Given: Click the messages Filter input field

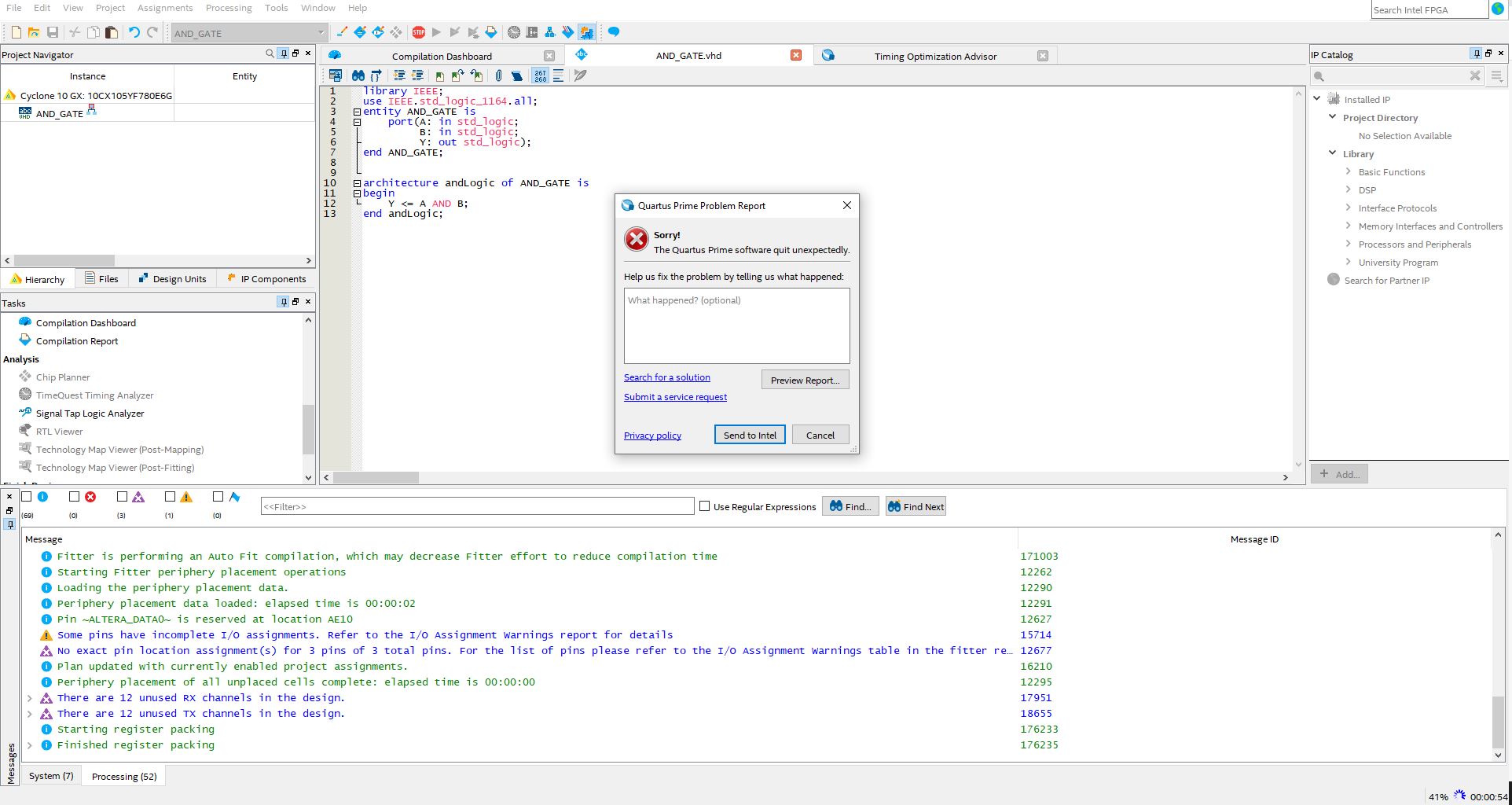Looking at the screenshot, I should coord(477,506).
